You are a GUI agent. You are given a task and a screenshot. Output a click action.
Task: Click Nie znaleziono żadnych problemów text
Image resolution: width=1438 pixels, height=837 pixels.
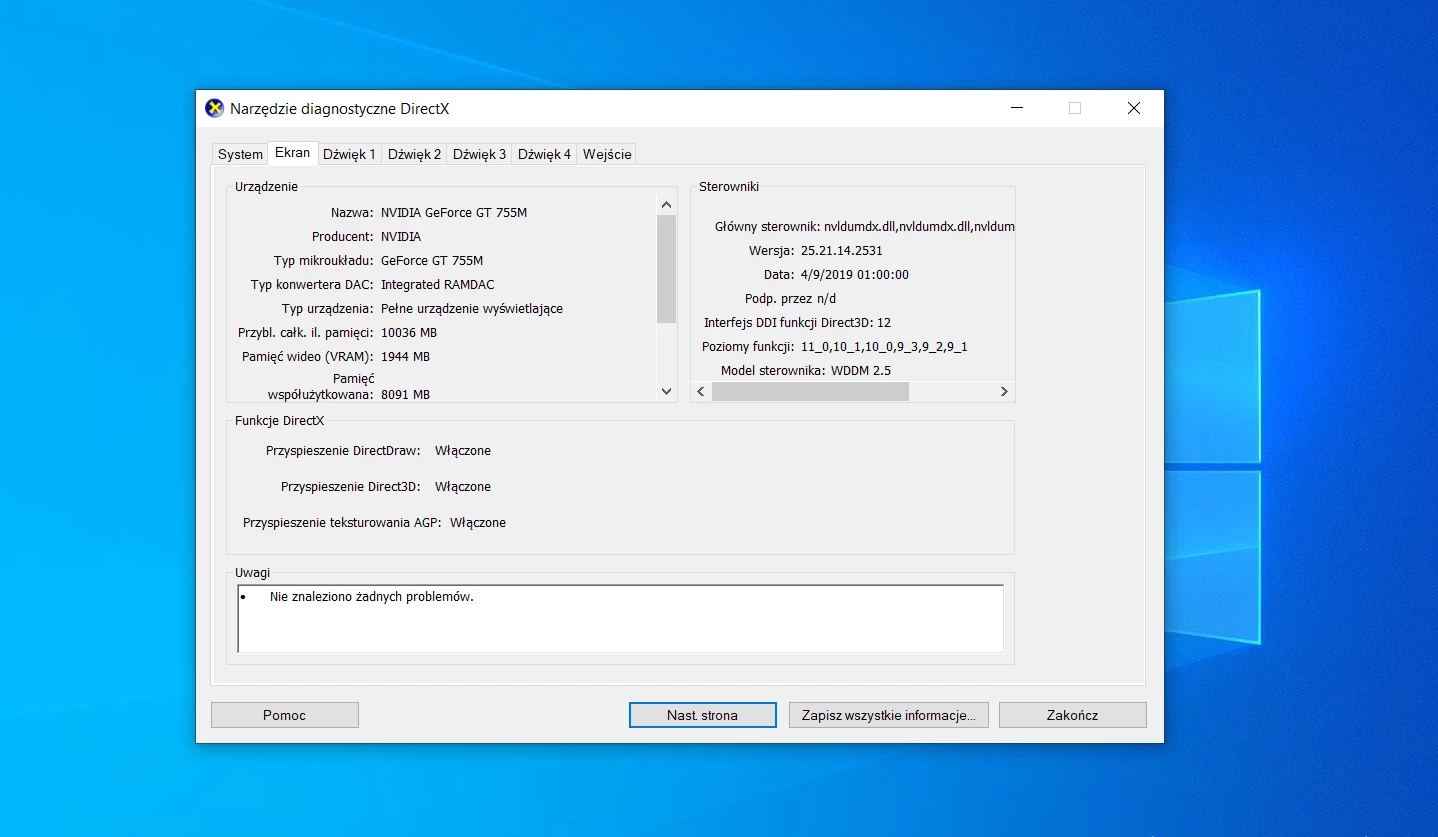click(371, 597)
